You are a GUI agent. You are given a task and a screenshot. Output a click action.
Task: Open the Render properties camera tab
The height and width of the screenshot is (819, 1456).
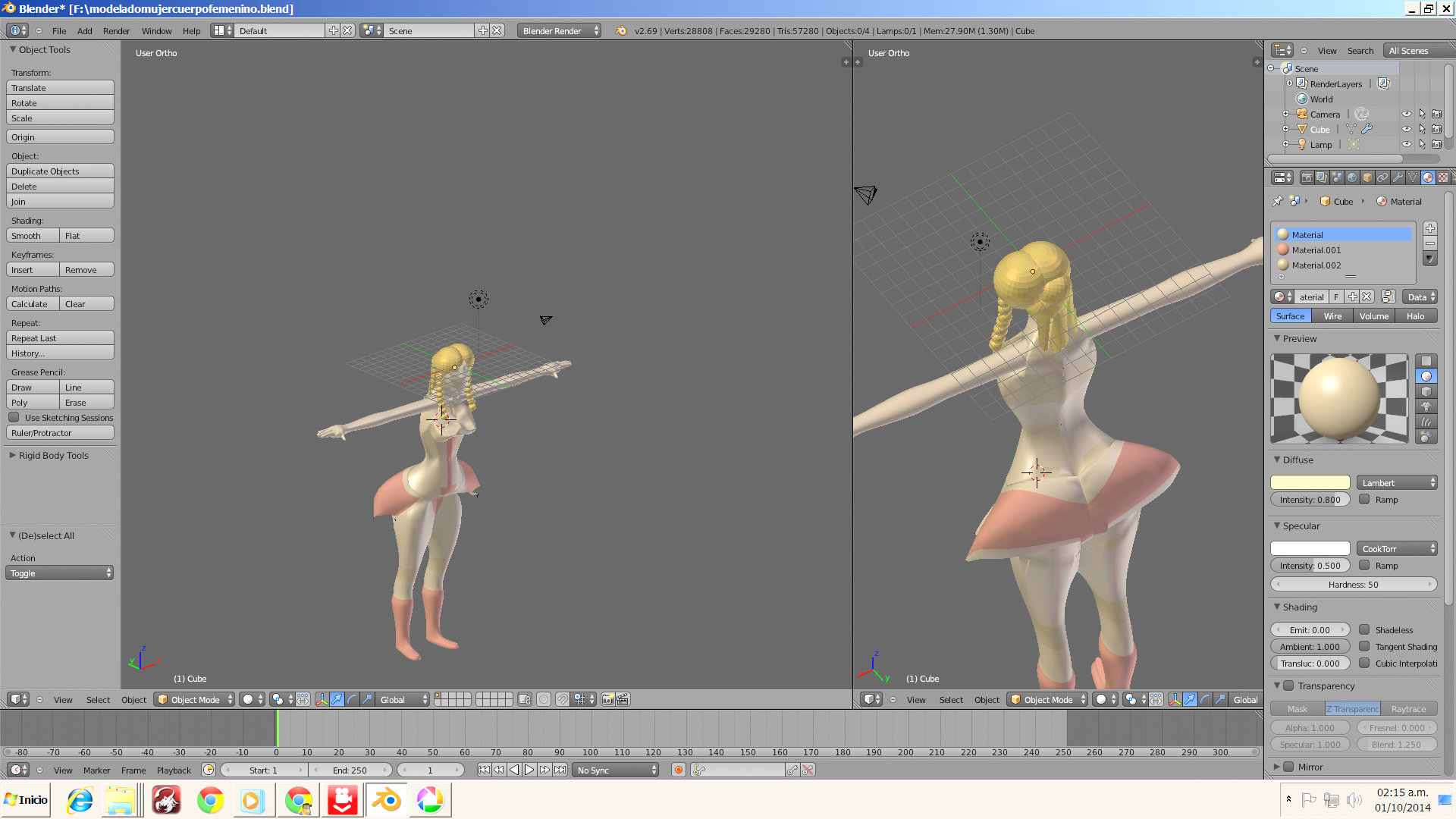click(1307, 177)
